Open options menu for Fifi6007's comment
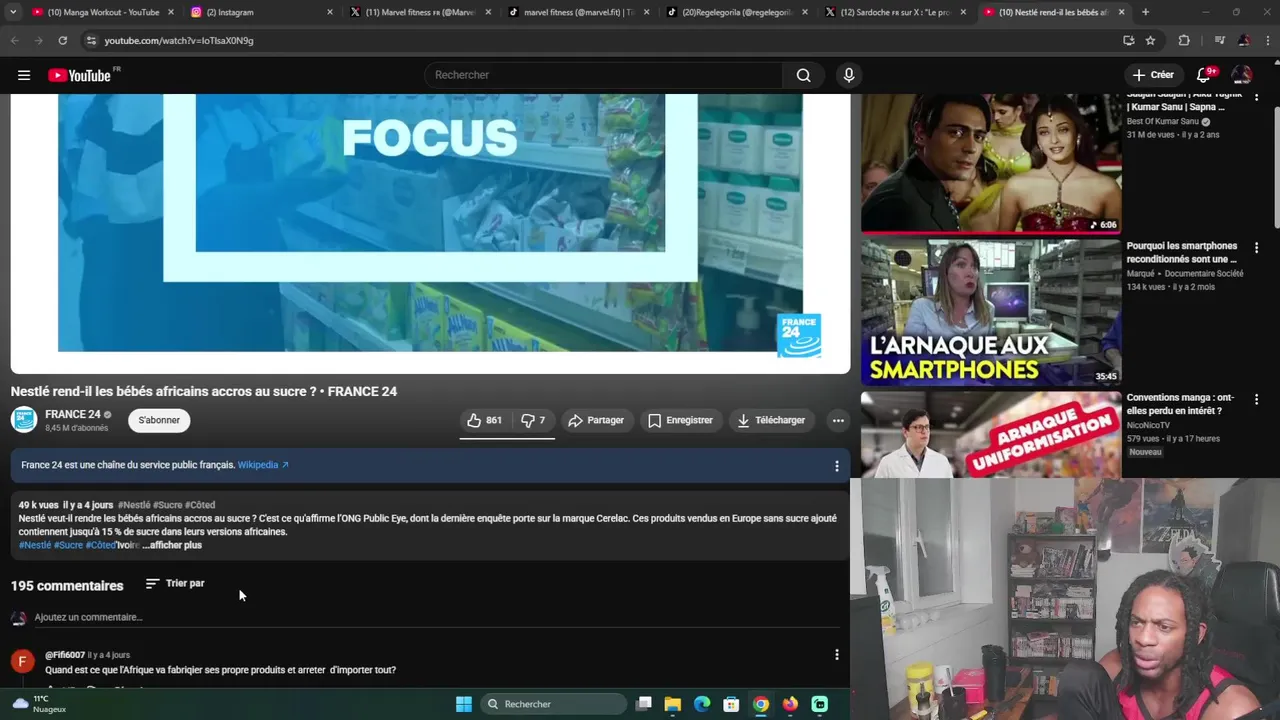Screen dimensions: 1280x720 point(837,655)
